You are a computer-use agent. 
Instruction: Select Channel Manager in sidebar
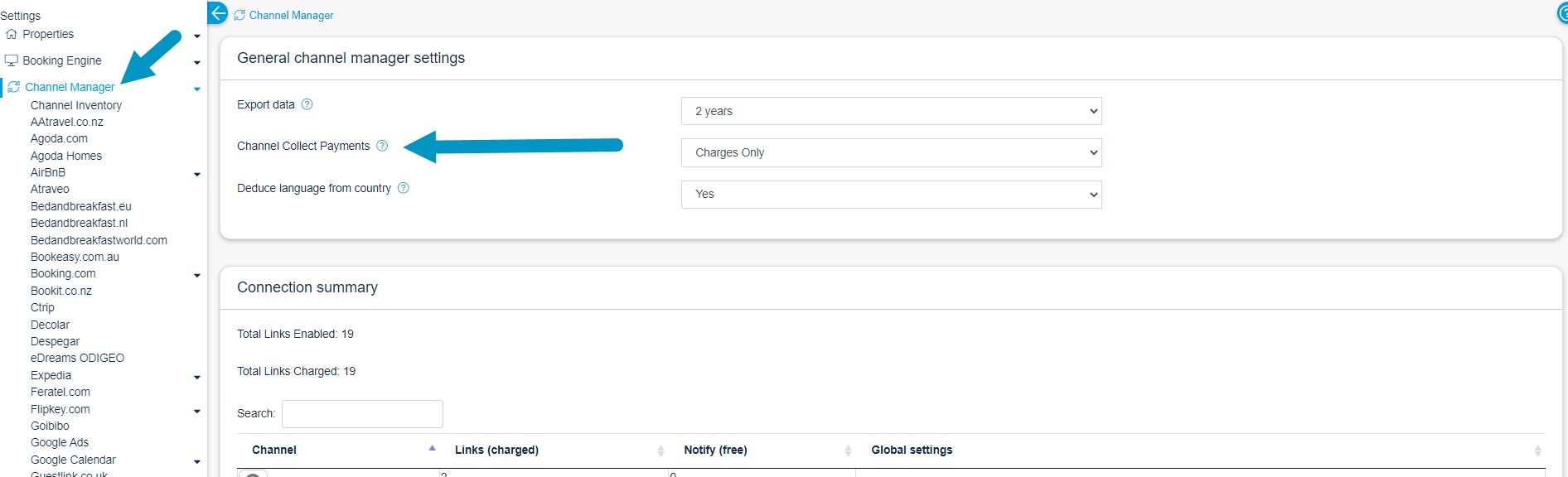tap(70, 87)
